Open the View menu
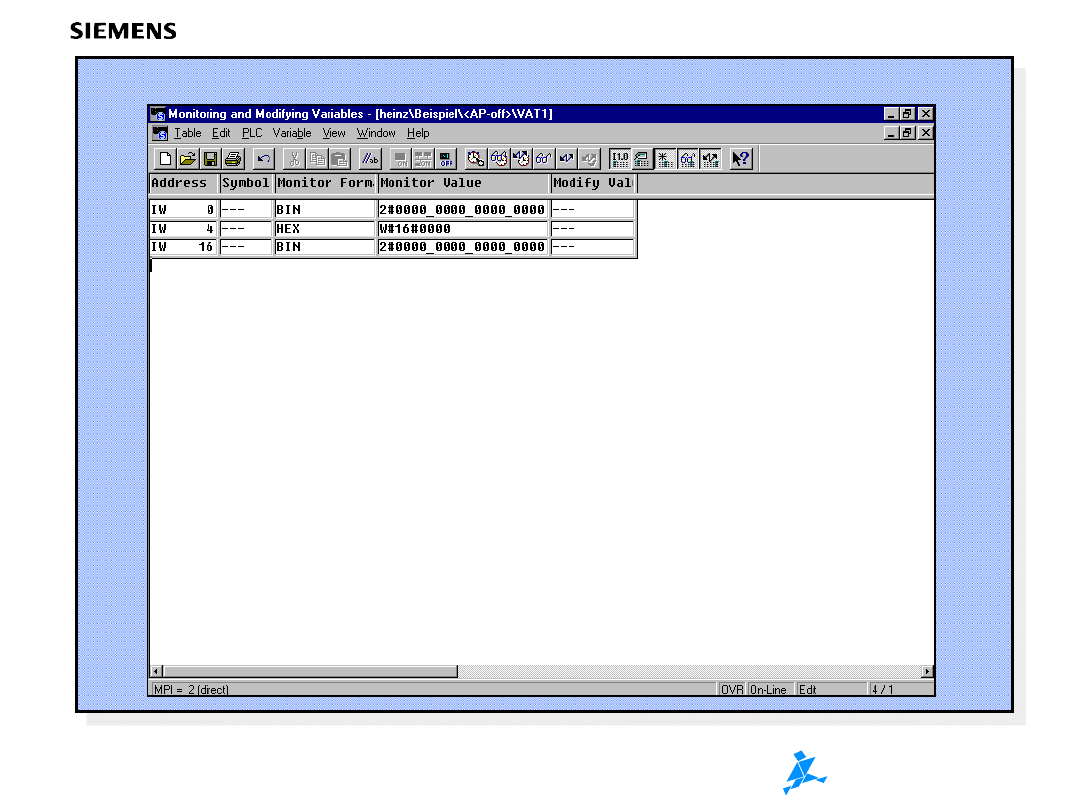This screenshot has height=810, width=1080. click(x=334, y=133)
